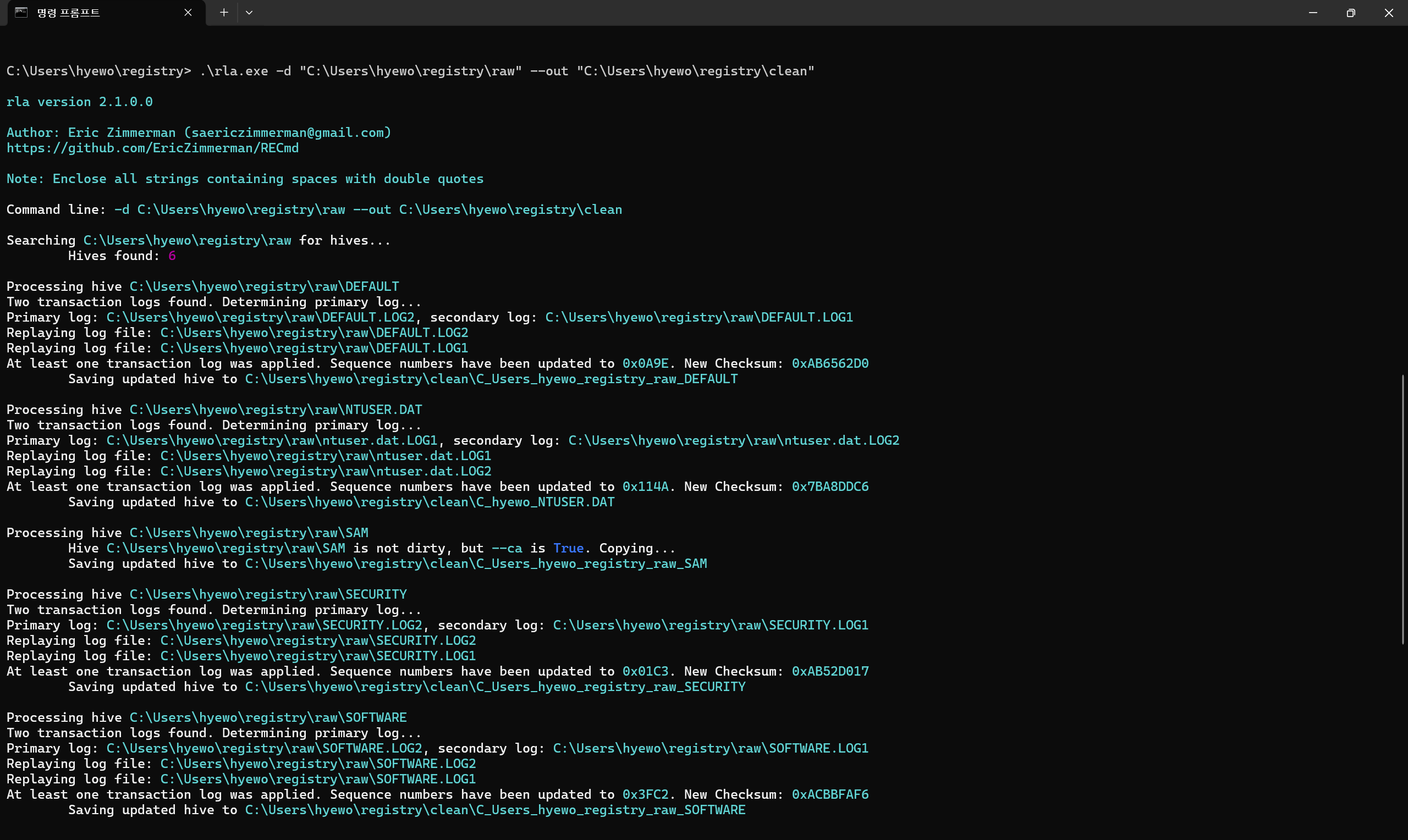This screenshot has height=840, width=1408.
Task: Click the empty title bar drag area
Action: click(736, 13)
